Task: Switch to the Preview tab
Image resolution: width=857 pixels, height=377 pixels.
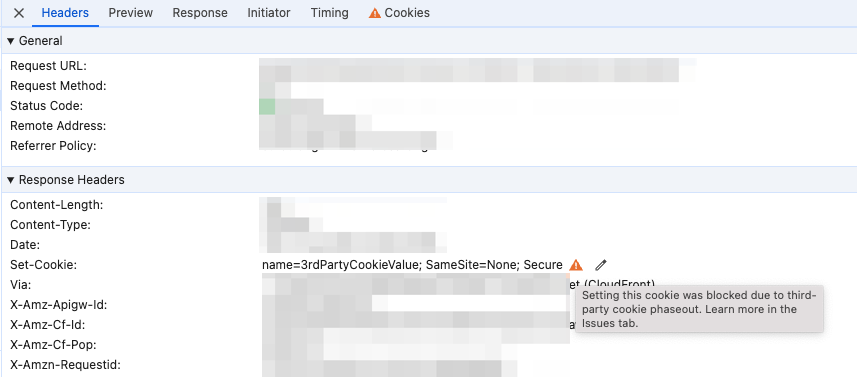Action: [131, 13]
